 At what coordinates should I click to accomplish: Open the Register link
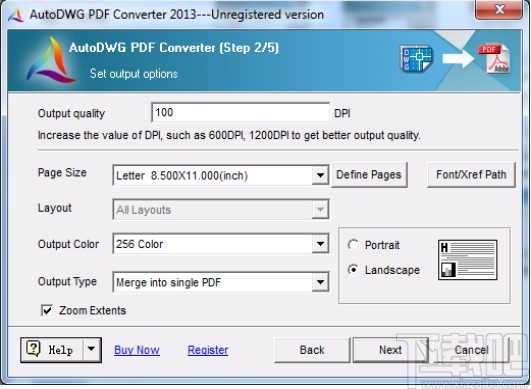click(208, 350)
